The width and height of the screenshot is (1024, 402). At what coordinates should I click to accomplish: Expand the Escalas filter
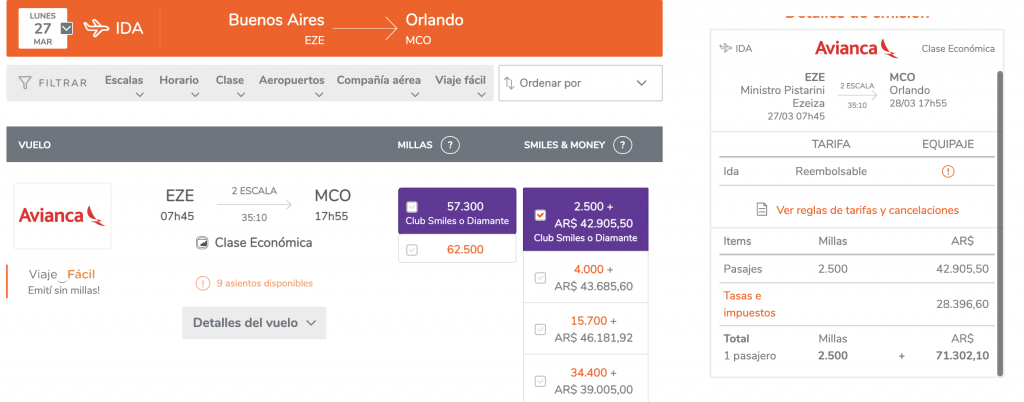coord(124,84)
